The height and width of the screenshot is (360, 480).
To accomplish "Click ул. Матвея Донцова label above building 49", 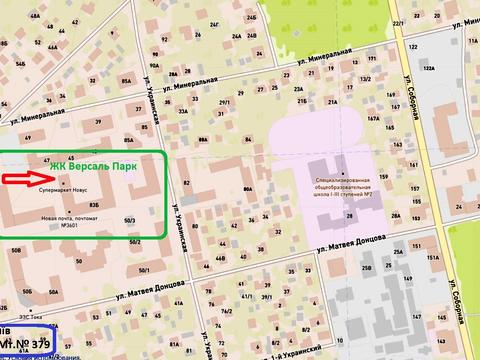I will (150, 290).
